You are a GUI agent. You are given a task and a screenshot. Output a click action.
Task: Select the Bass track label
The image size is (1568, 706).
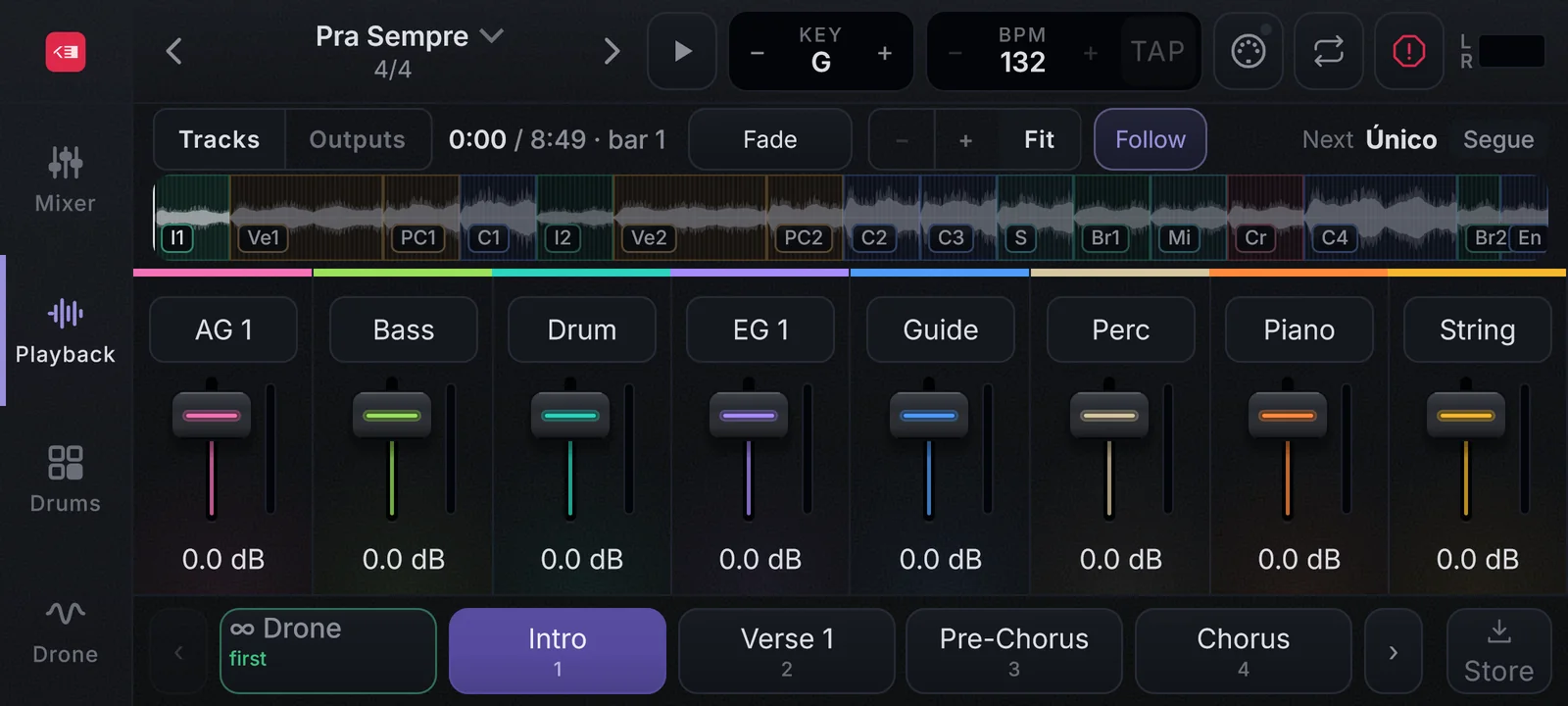(404, 329)
